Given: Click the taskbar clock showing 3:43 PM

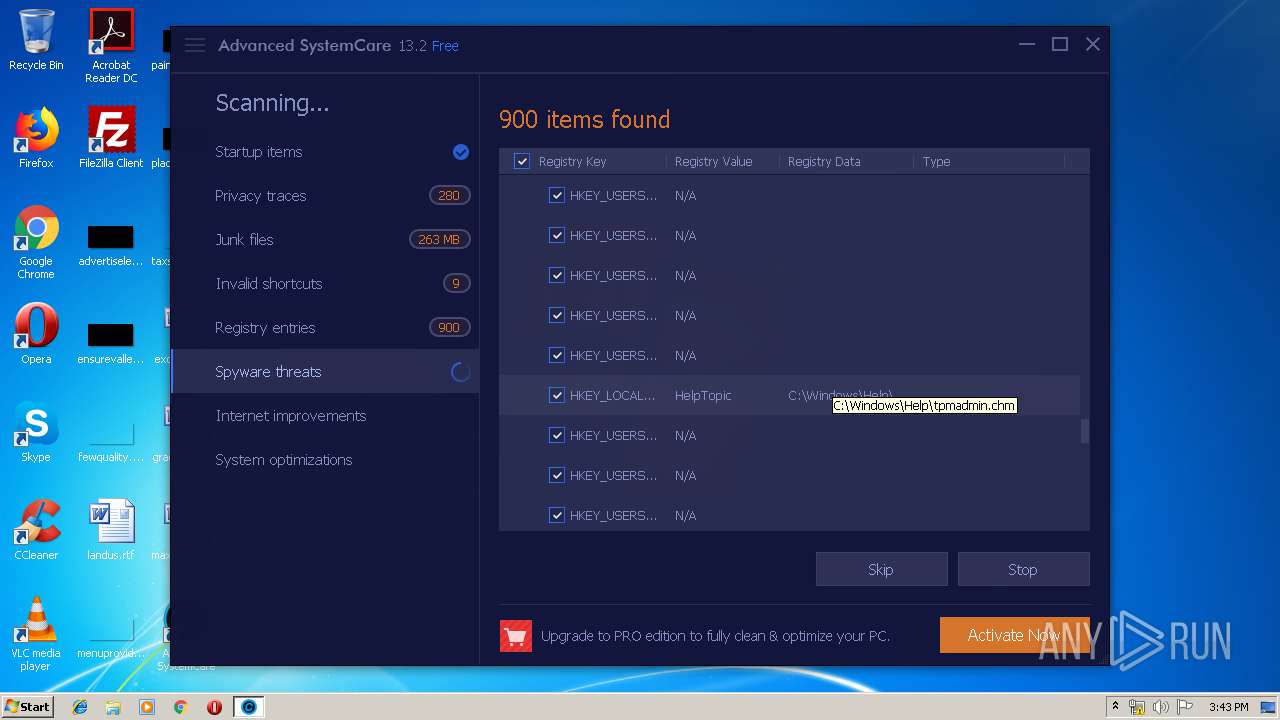Looking at the screenshot, I should point(1228,707).
